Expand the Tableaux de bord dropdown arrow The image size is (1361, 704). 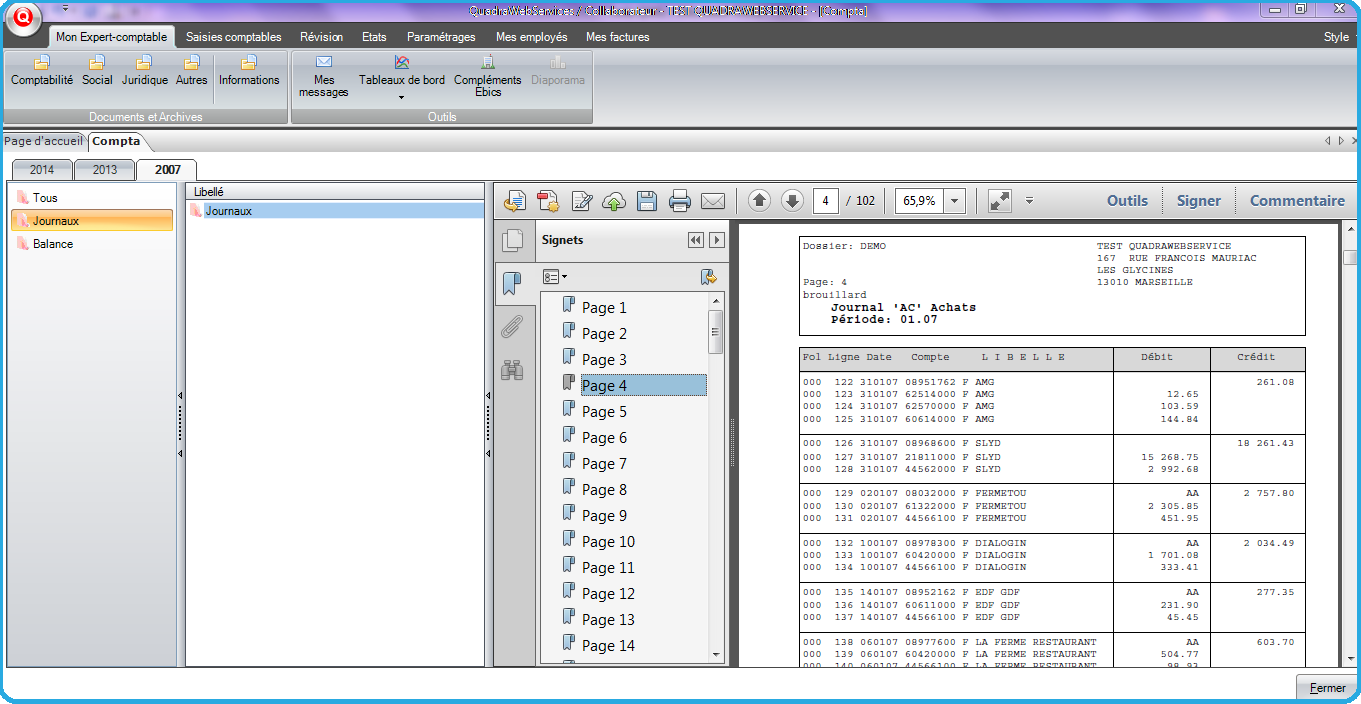click(401, 98)
